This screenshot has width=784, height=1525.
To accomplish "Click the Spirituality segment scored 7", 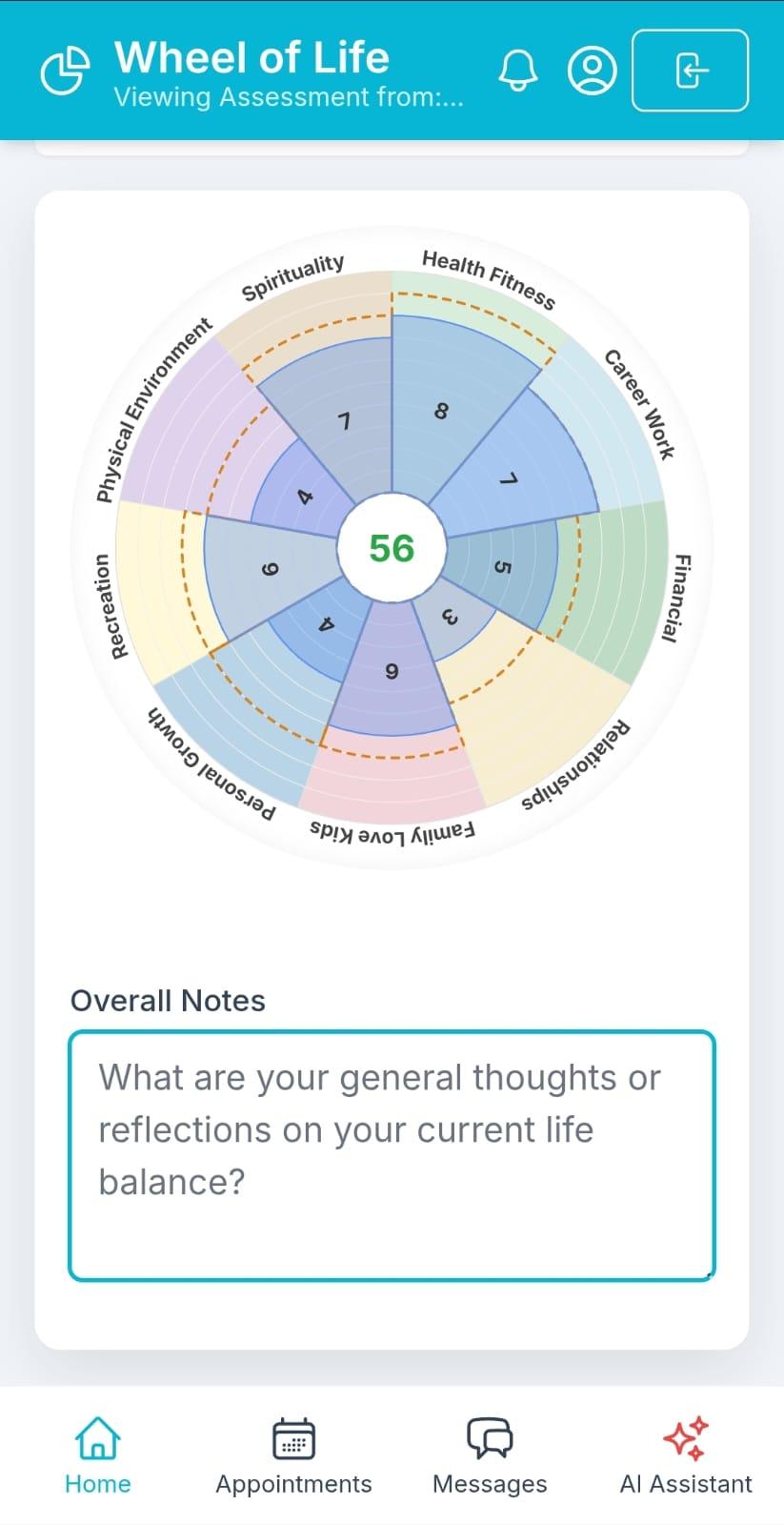I will (344, 420).
